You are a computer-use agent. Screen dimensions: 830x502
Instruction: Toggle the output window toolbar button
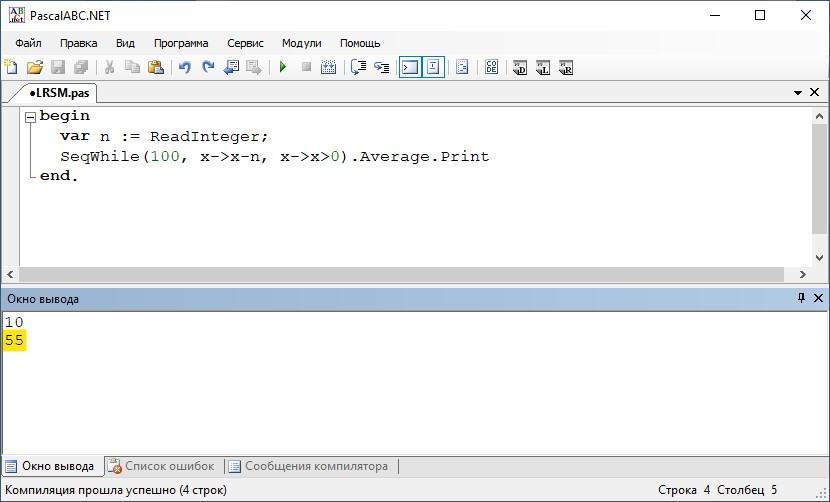click(x=410, y=67)
